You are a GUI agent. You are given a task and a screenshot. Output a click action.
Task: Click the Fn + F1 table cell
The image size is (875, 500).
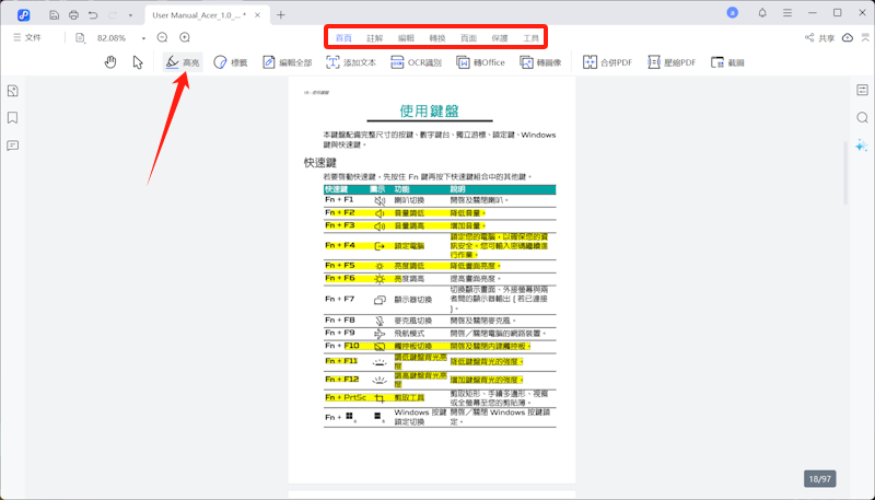339,200
